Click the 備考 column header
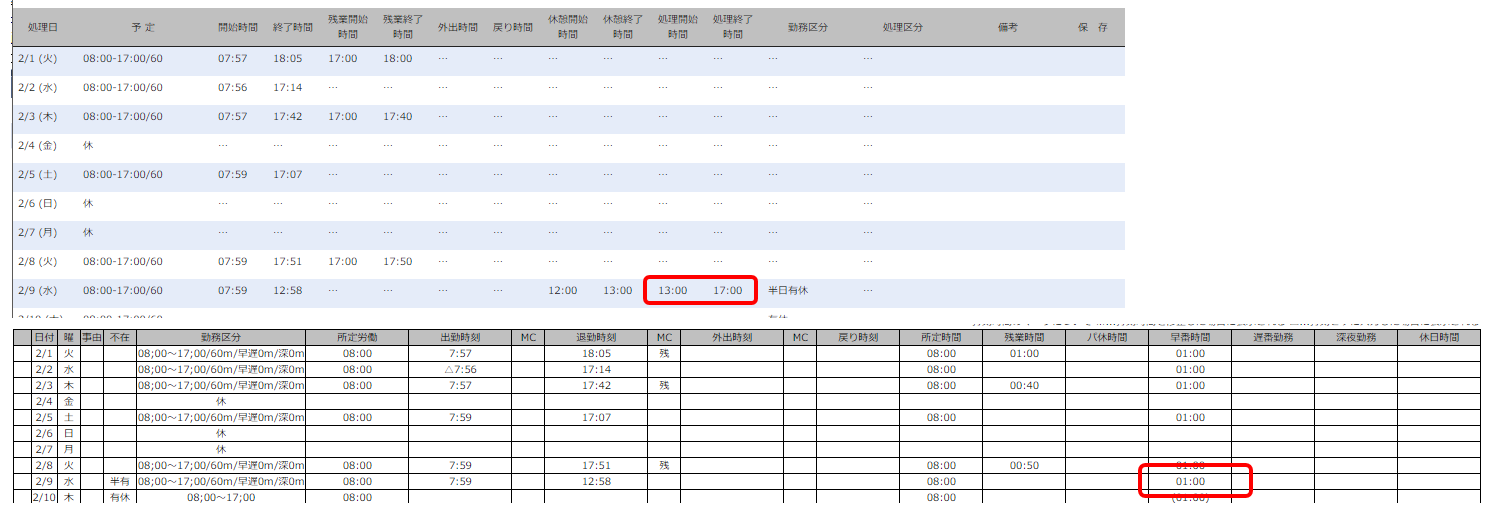This screenshot has height=525, width=1489. [x=1007, y=28]
